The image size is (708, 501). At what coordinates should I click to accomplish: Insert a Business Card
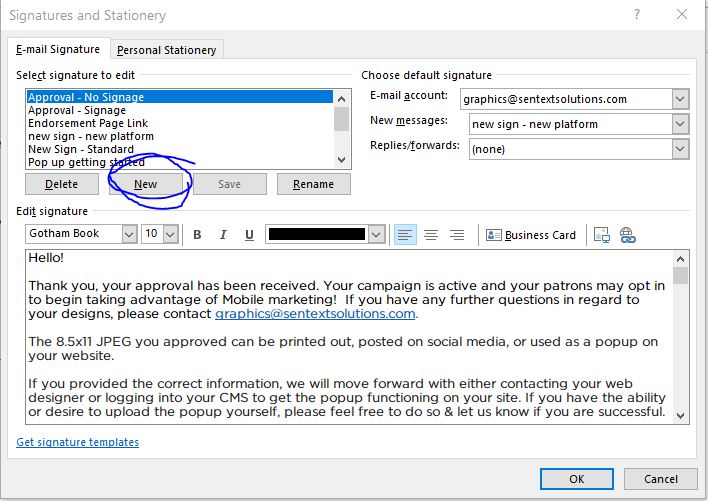click(x=532, y=235)
